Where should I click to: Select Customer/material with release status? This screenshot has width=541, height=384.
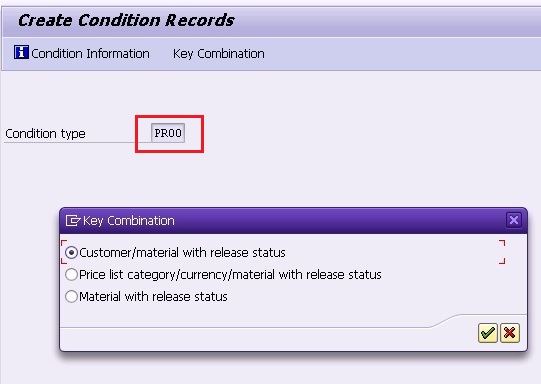71,253
